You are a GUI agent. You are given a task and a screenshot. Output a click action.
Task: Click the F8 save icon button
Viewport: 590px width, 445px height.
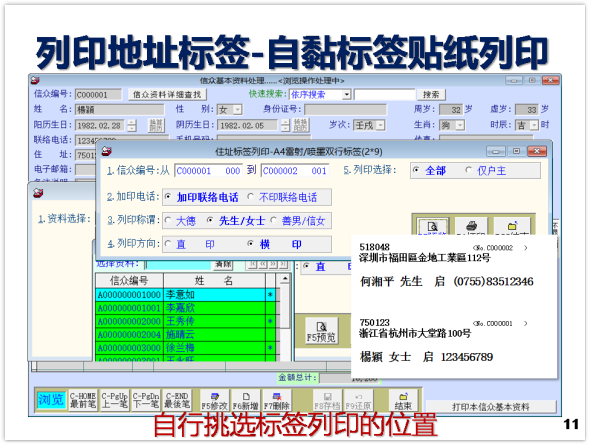click(327, 400)
